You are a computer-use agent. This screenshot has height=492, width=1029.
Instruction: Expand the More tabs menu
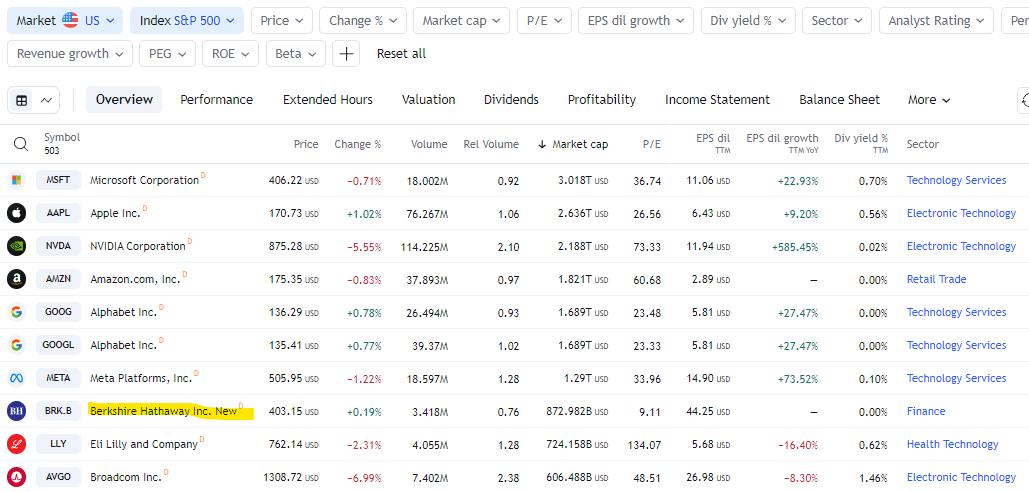coord(929,100)
